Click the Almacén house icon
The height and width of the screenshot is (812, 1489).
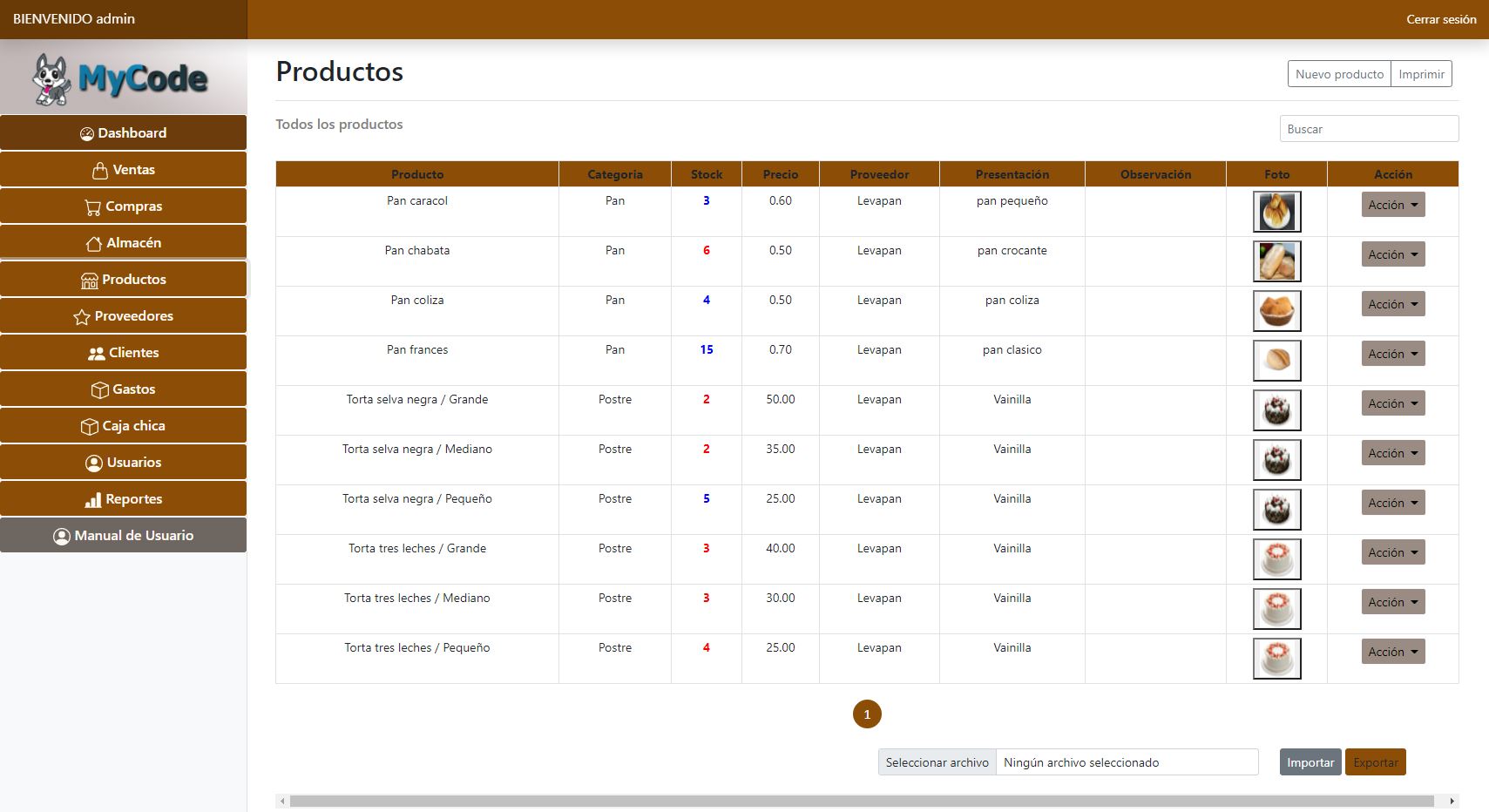[94, 244]
